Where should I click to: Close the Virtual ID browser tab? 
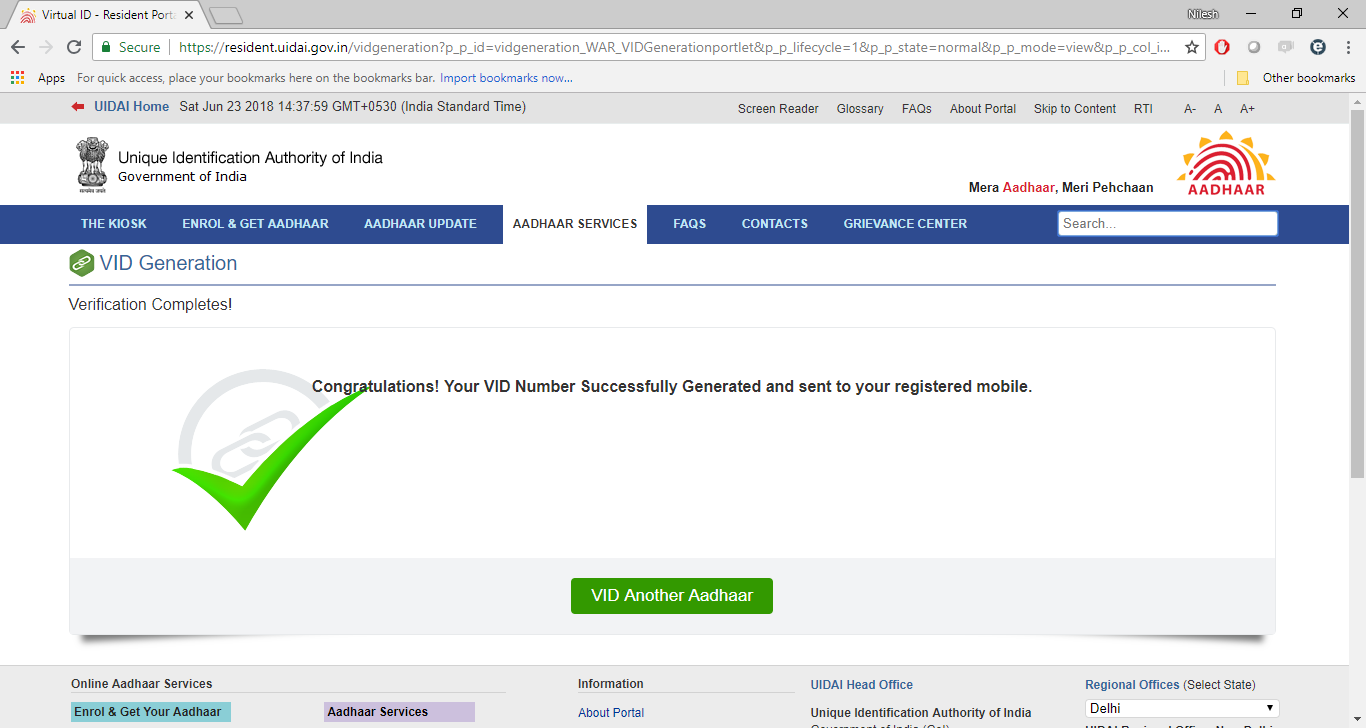tap(189, 15)
